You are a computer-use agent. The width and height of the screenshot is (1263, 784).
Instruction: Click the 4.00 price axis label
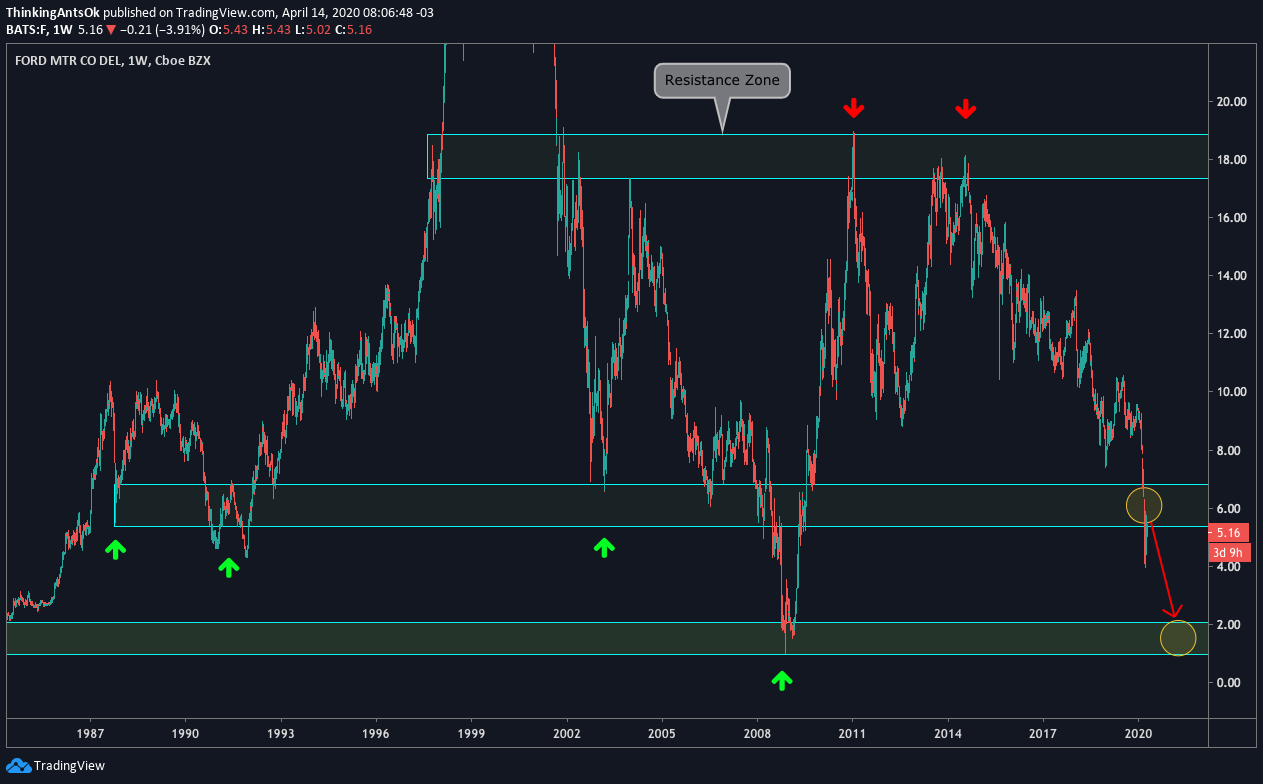point(1231,567)
